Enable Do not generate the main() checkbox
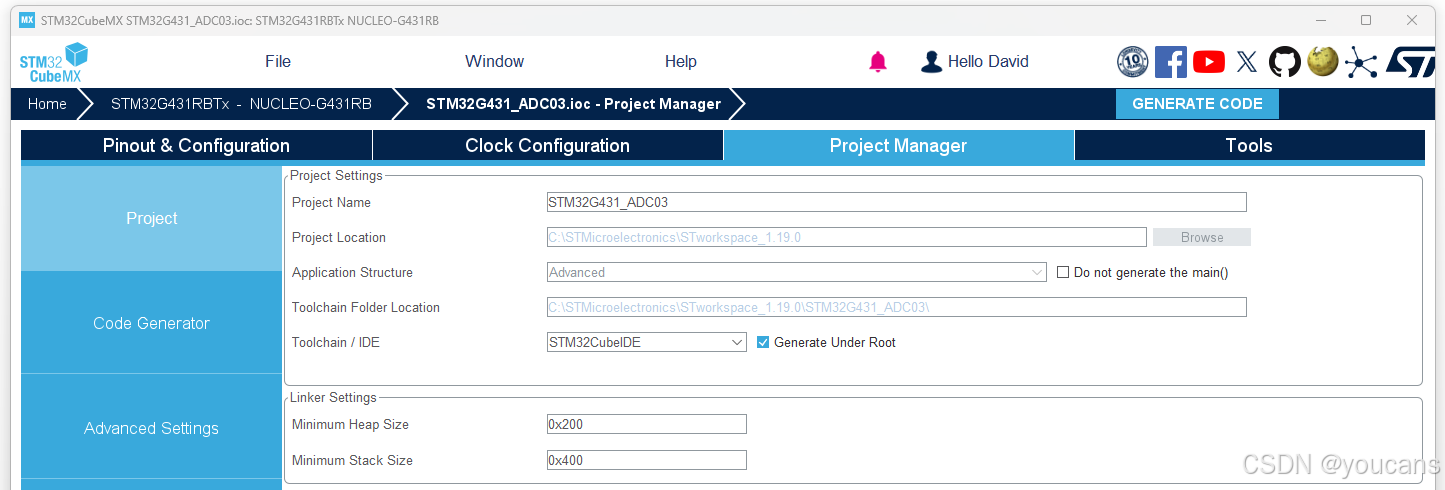Viewport: 1445px width, 490px height. point(1063,272)
